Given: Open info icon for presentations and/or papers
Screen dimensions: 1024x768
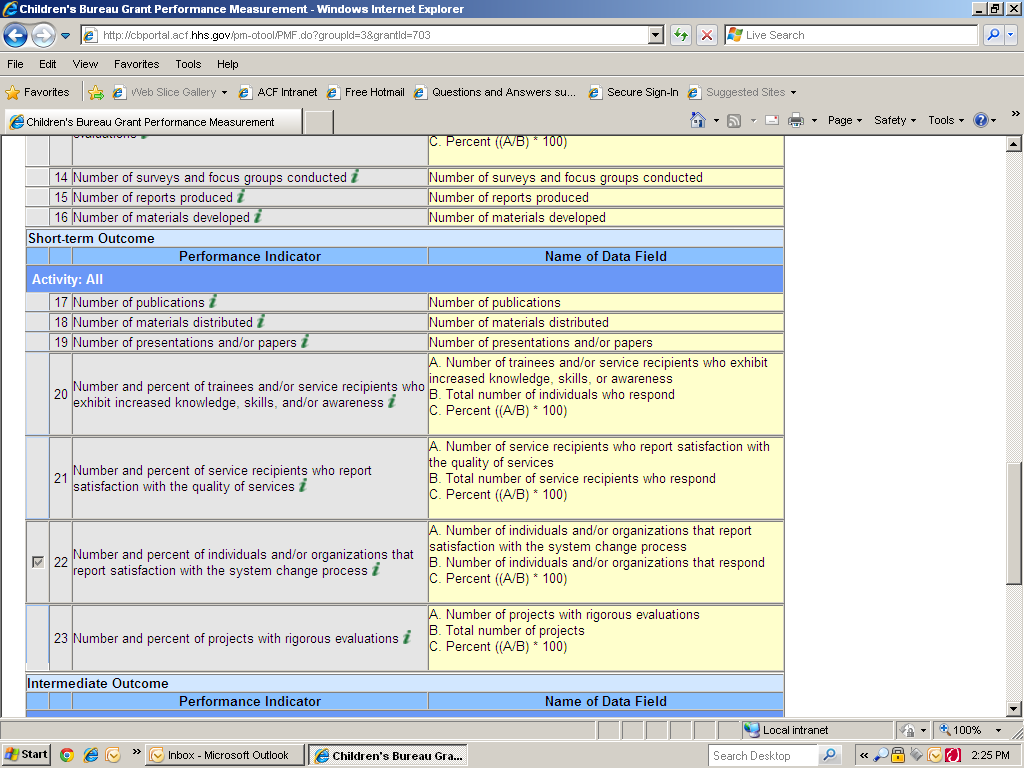Looking at the screenshot, I should 305,341.
